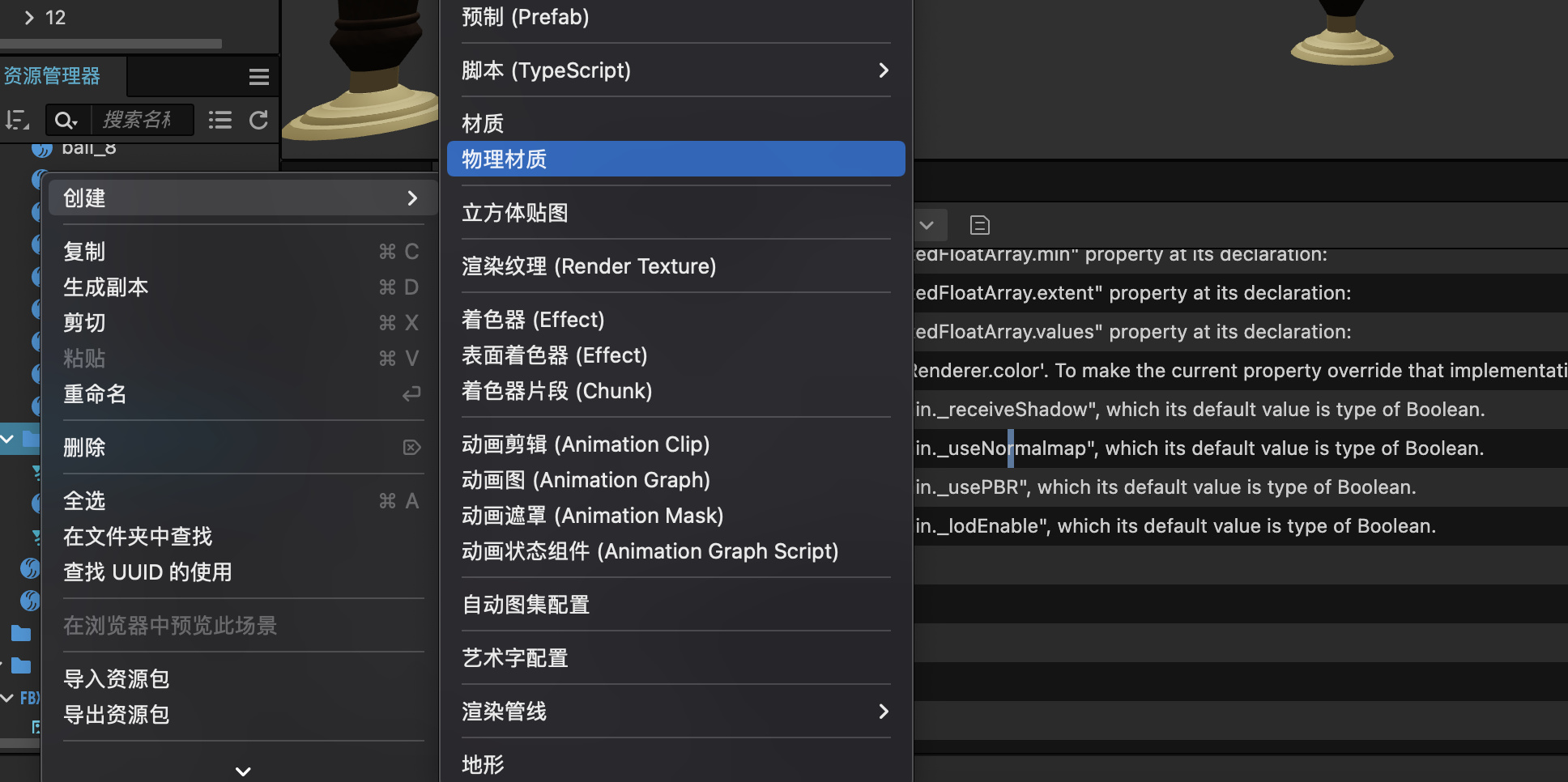Screen dimensions: 1568x782
Task: Open the 渲染管线 submenu
Action: [675, 712]
